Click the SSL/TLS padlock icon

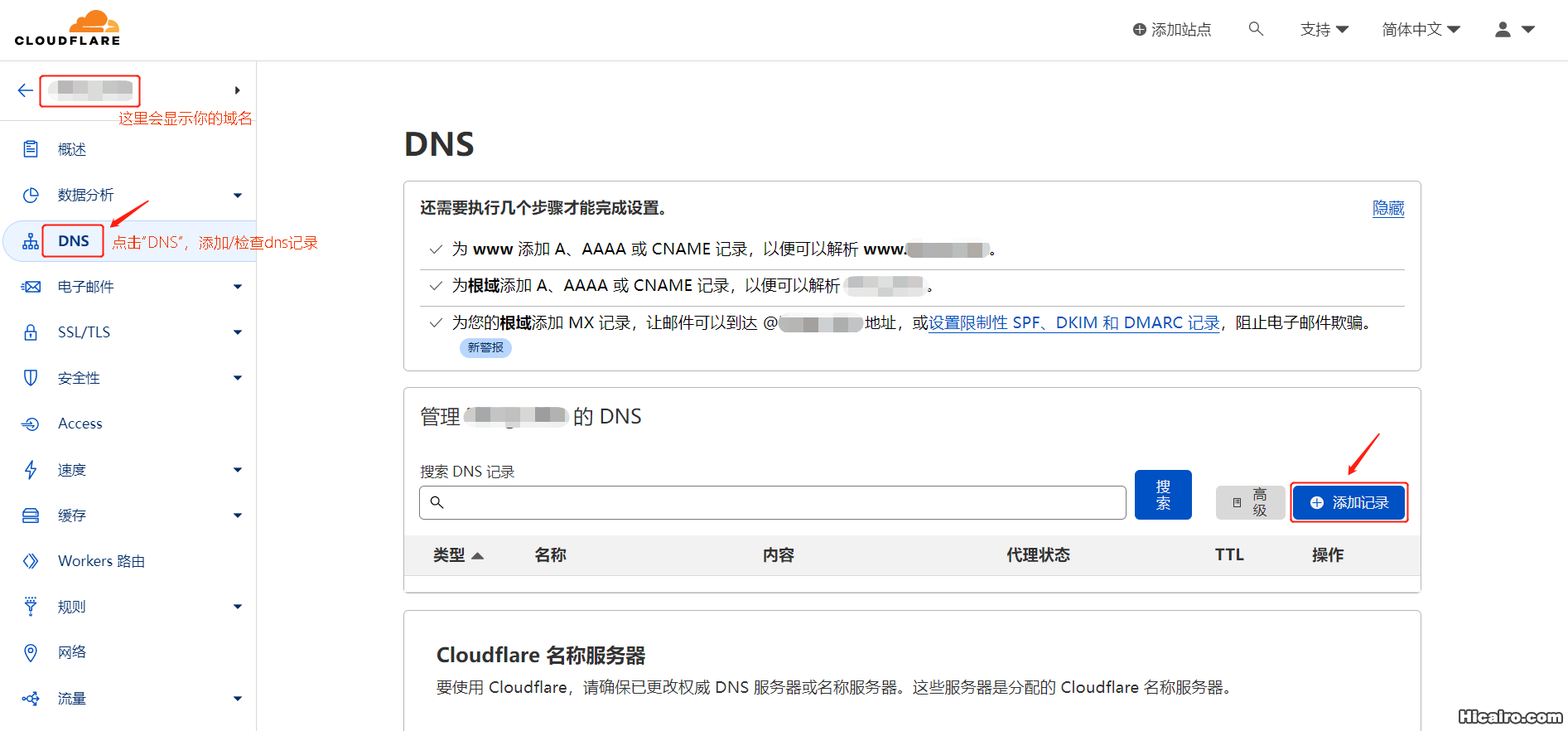(x=31, y=332)
